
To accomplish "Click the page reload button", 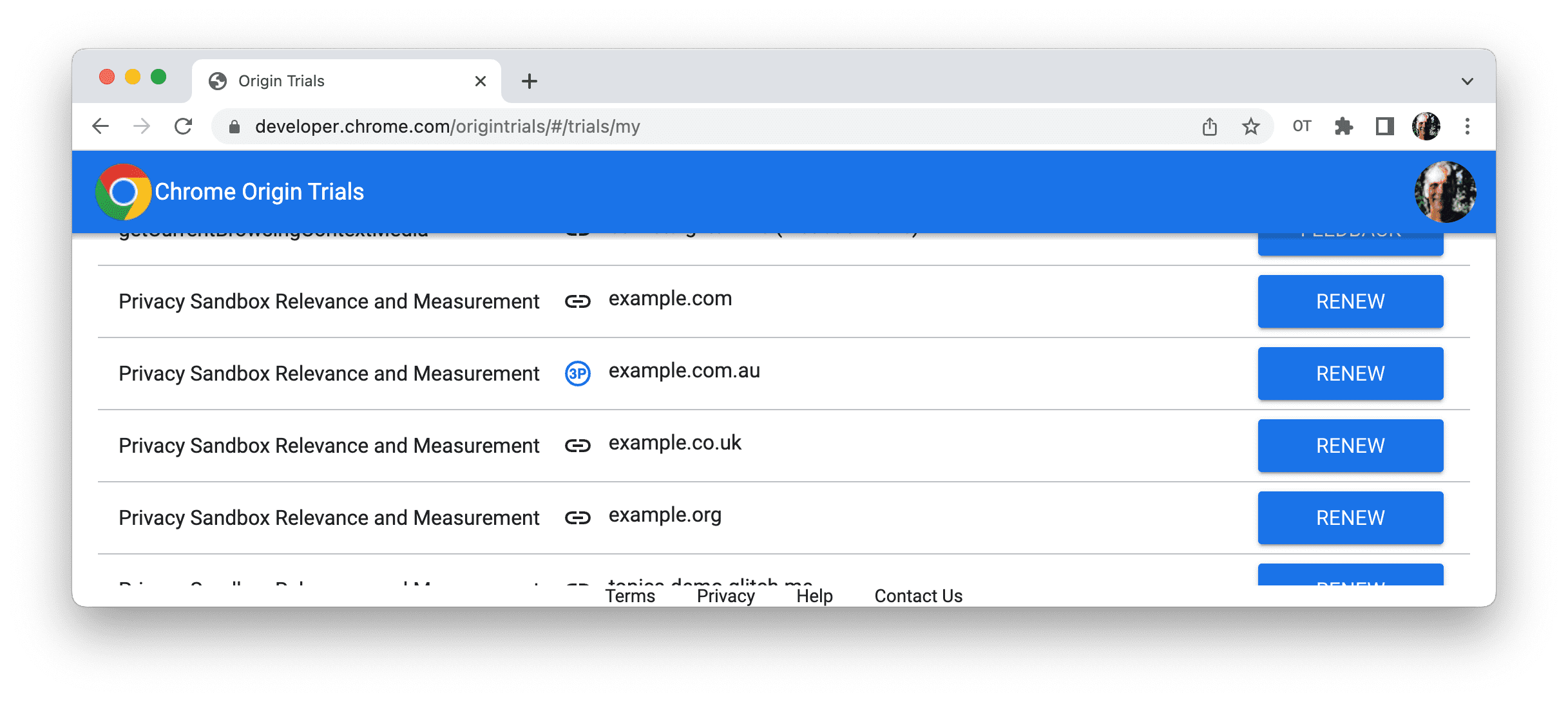I will 185,126.
